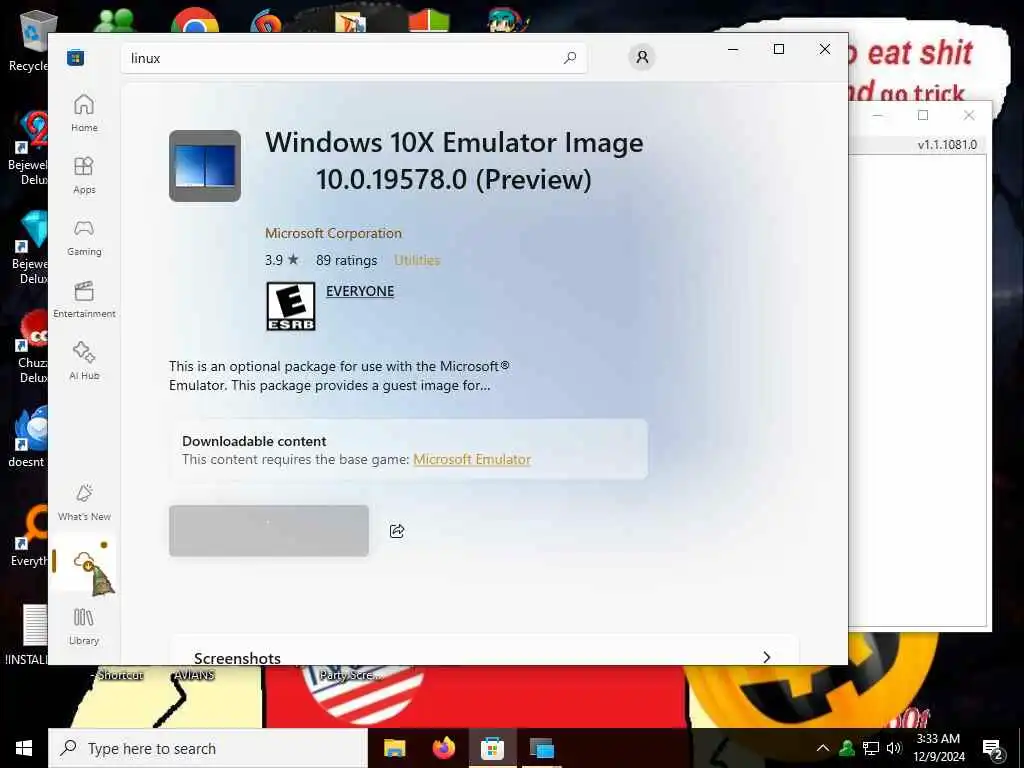This screenshot has width=1024, height=768.
Task: Open the Microsoft Corporation publisher link
Action: pos(333,233)
